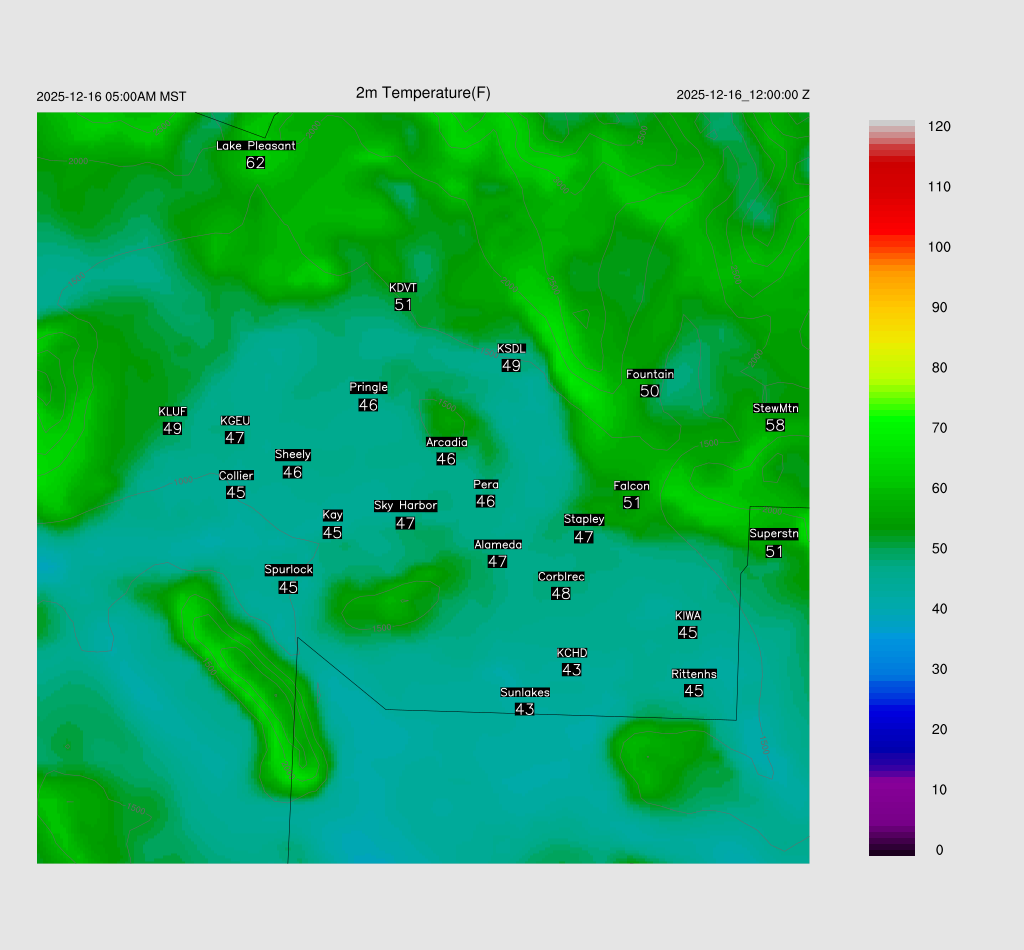The width and height of the screenshot is (1024, 950).
Task: Click the red 110 degree colorbar band
Action: [x=892, y=187]
